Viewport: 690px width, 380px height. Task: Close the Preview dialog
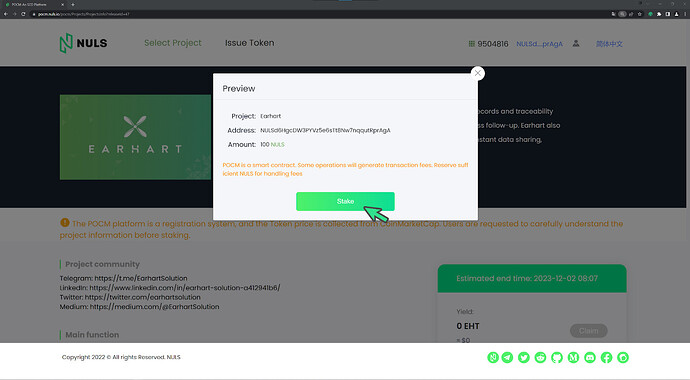(477, 73)
